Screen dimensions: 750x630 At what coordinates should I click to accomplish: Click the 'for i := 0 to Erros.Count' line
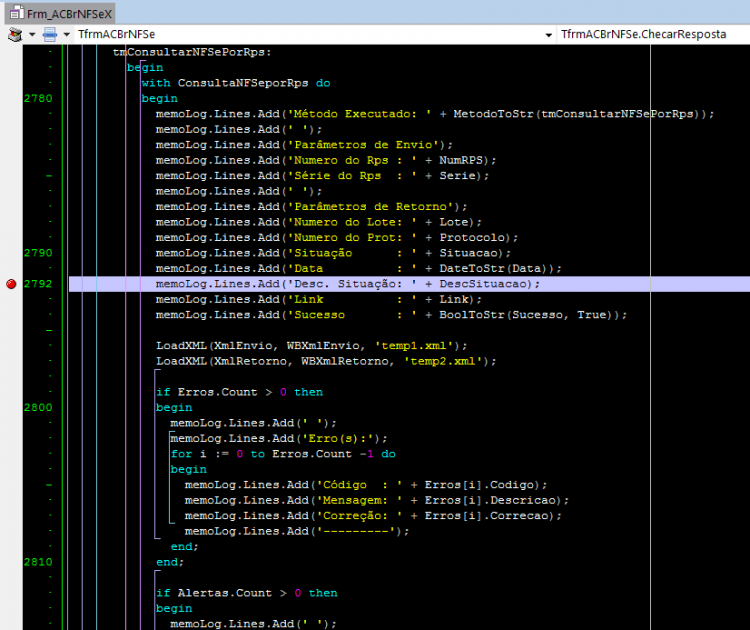pyautogui.click(x=283, y=454)
